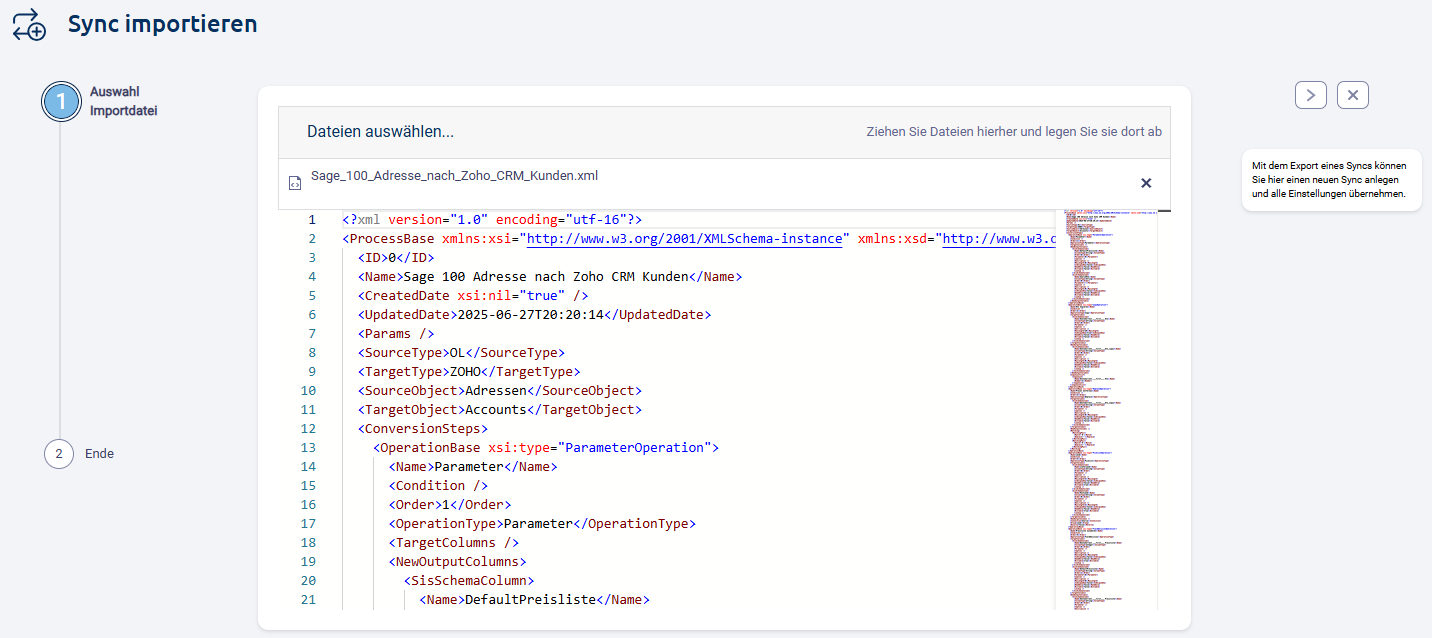The image size is (1432, 638).
Task: Click the X icon to cancel the import
Action: point(1352,94)
